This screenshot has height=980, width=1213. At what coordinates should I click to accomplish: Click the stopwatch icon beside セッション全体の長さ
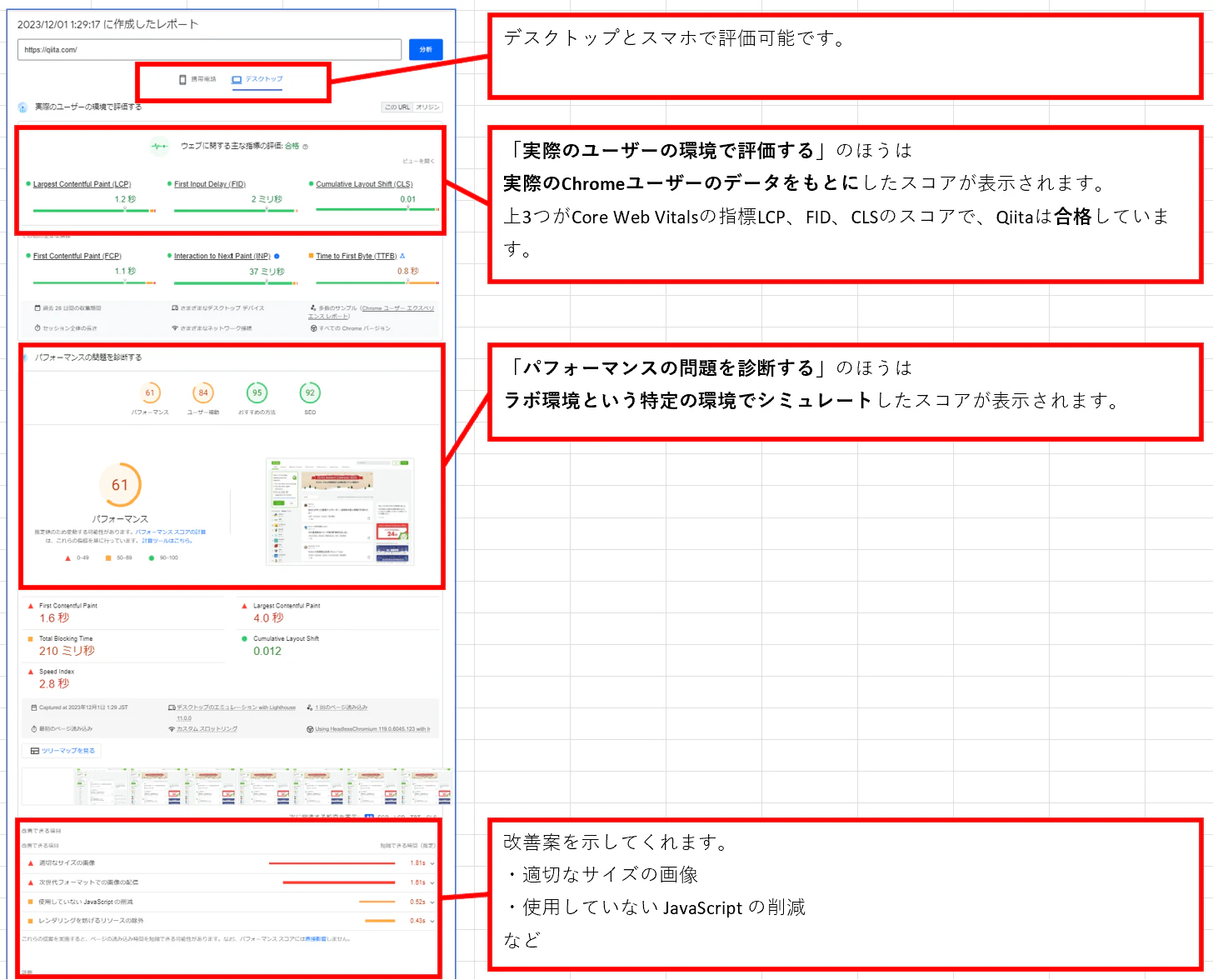[x=37, y=328]
